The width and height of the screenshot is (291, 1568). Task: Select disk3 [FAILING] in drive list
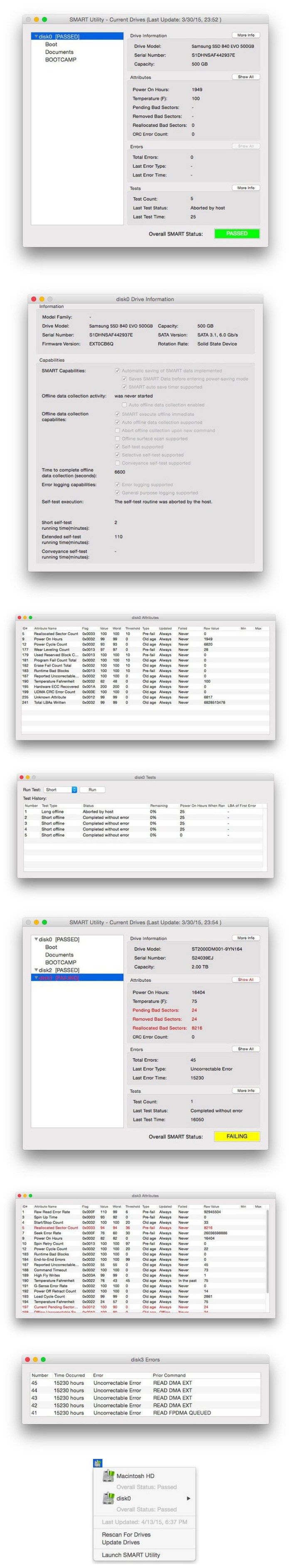point(77,978)
